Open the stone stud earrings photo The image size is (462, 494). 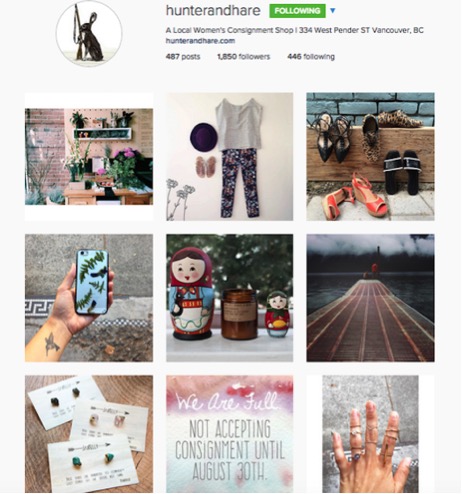click(89, 434)
